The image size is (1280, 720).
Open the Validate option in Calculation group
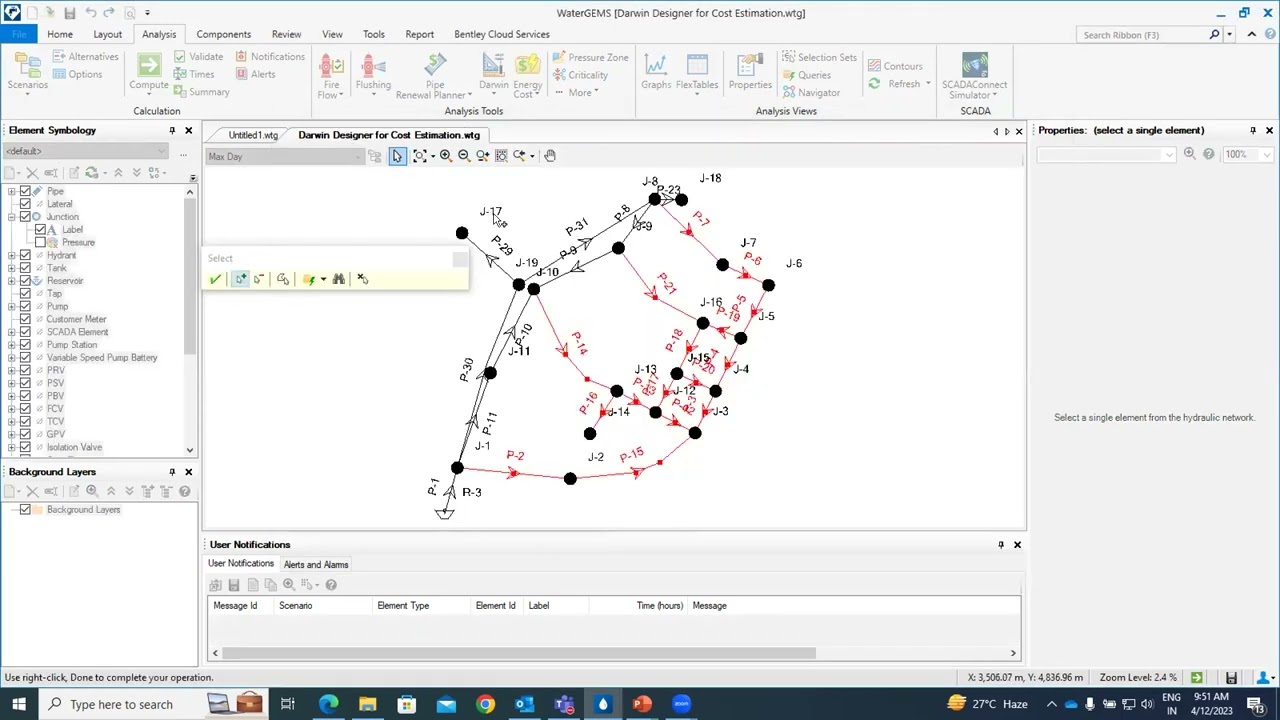click(198, 57)
